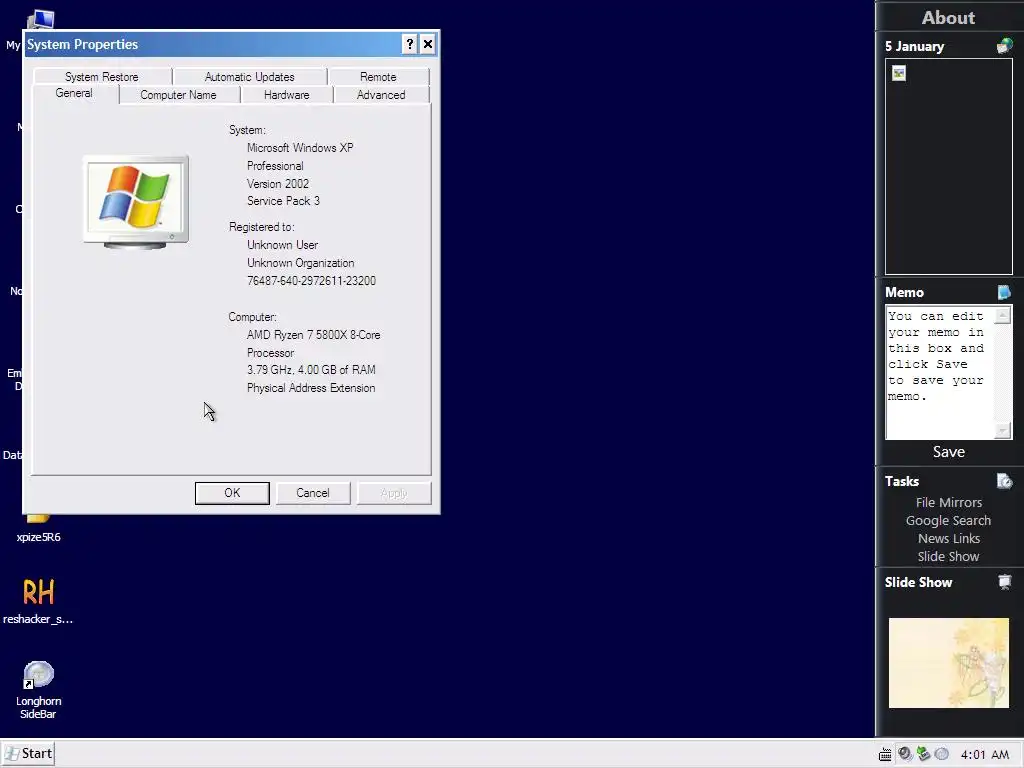Click the taskbar clock showing 4:01 AM

985,754
